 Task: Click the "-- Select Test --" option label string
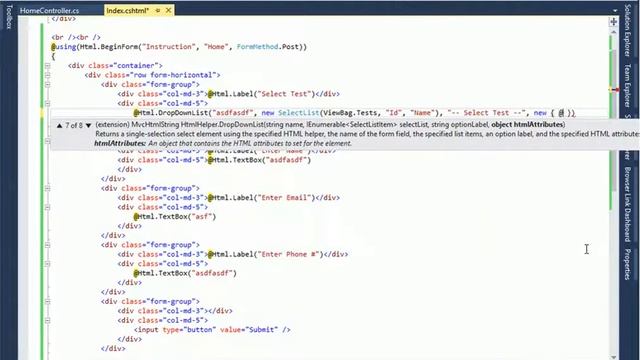pyautogui.click(x=486, y=113)
